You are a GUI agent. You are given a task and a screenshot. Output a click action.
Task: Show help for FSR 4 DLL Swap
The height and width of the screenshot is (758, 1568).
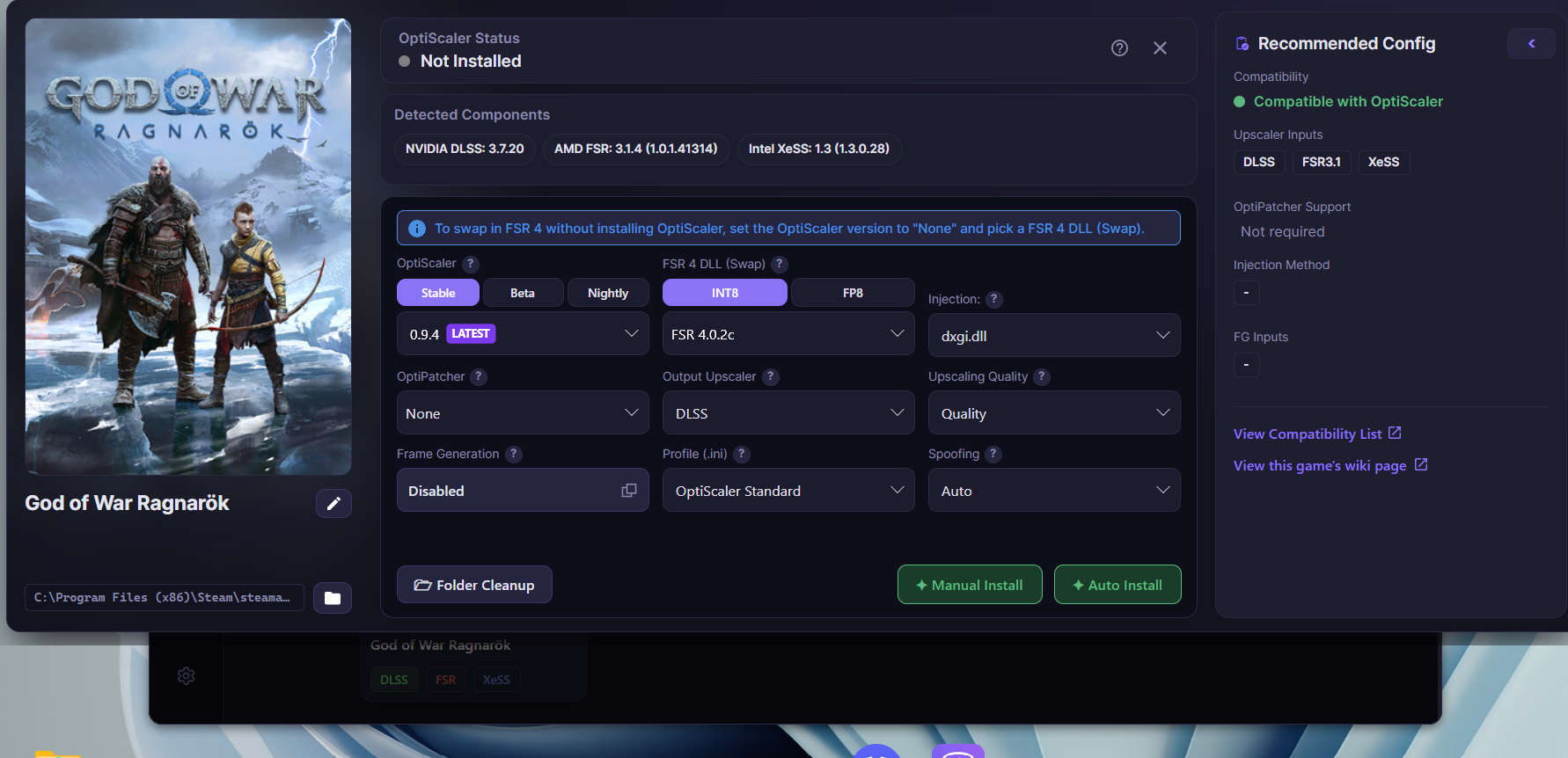pos(780,264)
